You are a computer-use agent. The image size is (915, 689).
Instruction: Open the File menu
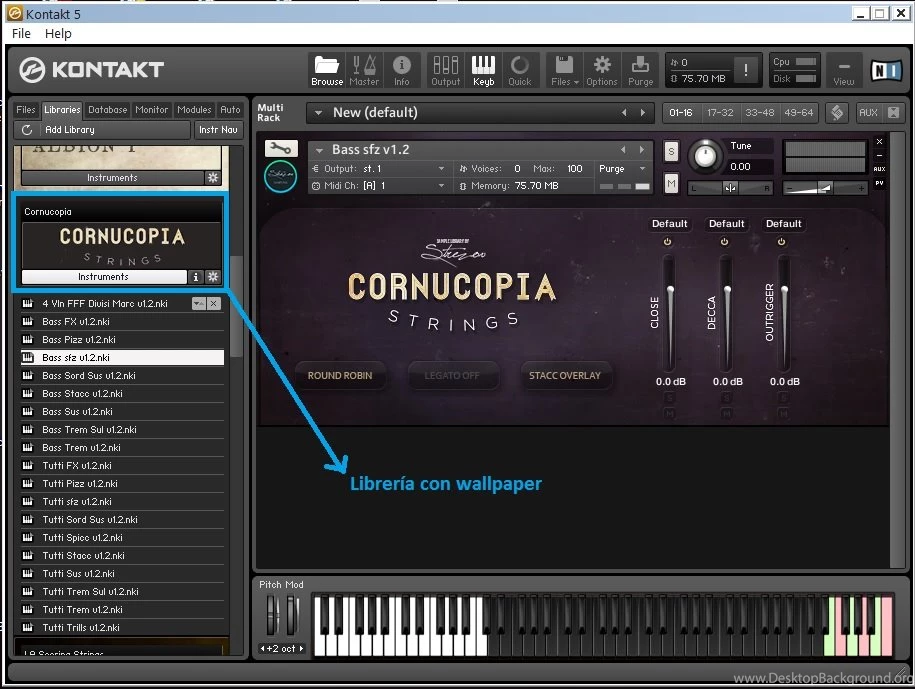pyautogui.click(x=20, y=33)
